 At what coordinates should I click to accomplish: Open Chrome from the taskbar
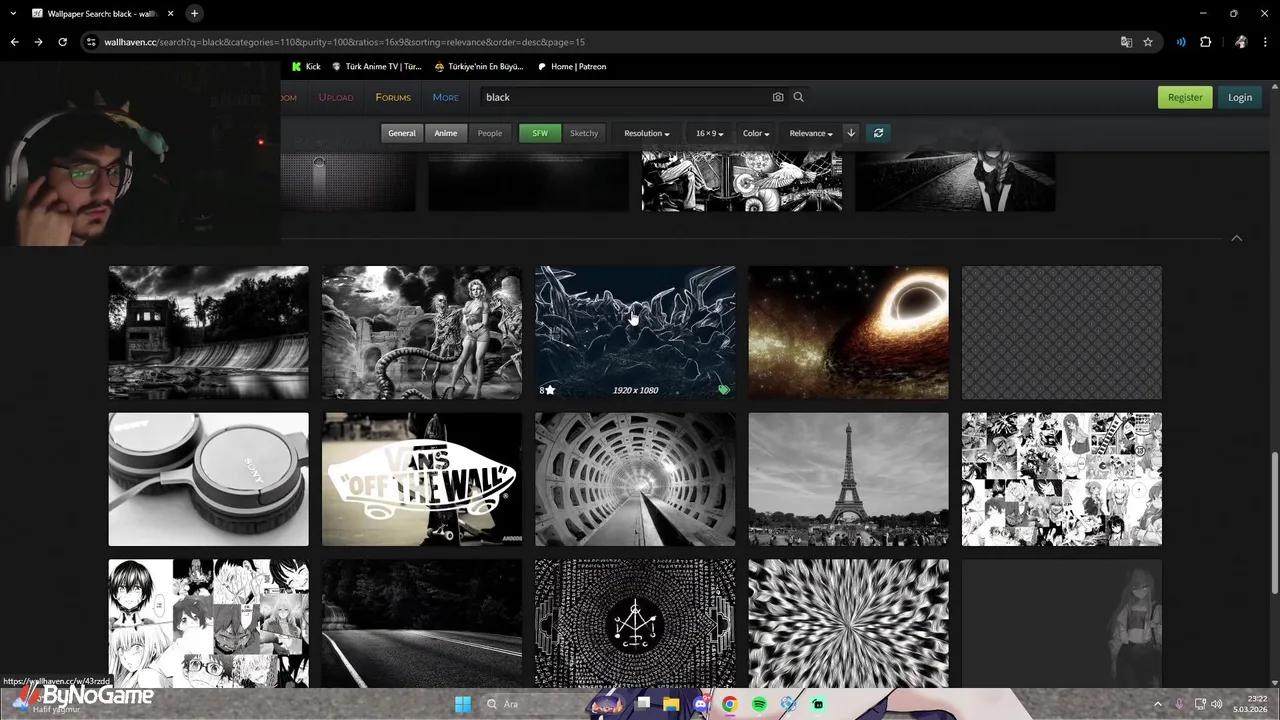[x=730, y=704]
